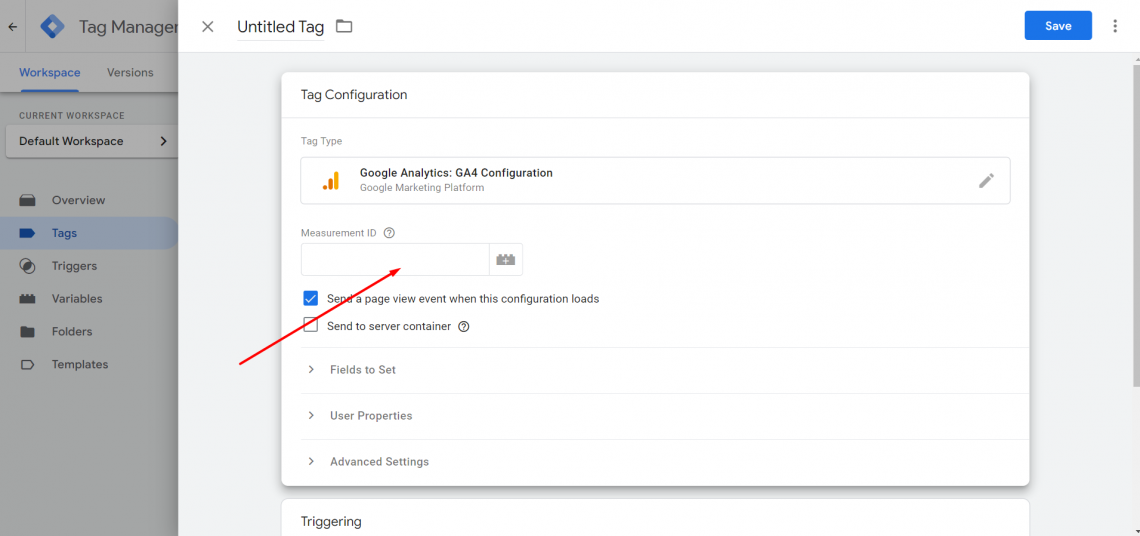Enable Send to server container checkbox
The height and width of the screenshot is (536, 1140).
[x=311, y=326]
